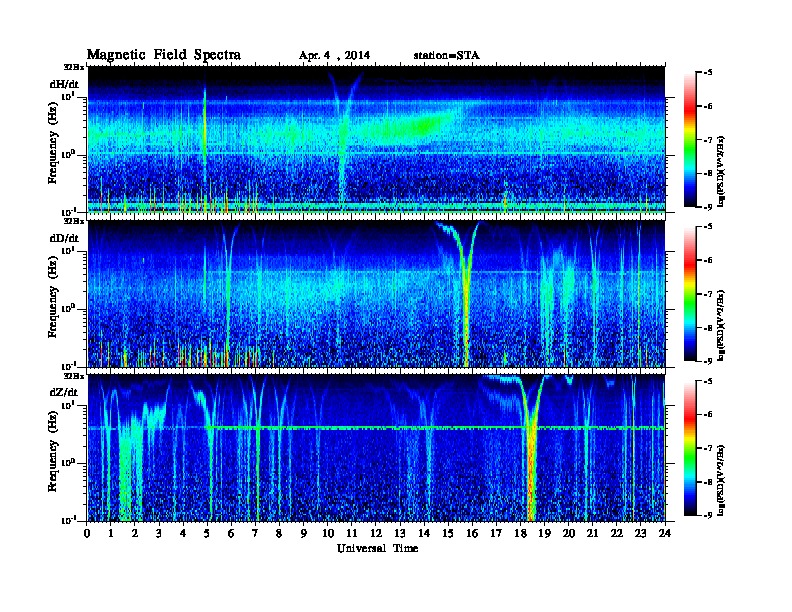
Task: Click hour tick label "5" on time axis
Action: click(x=207, y=533)
